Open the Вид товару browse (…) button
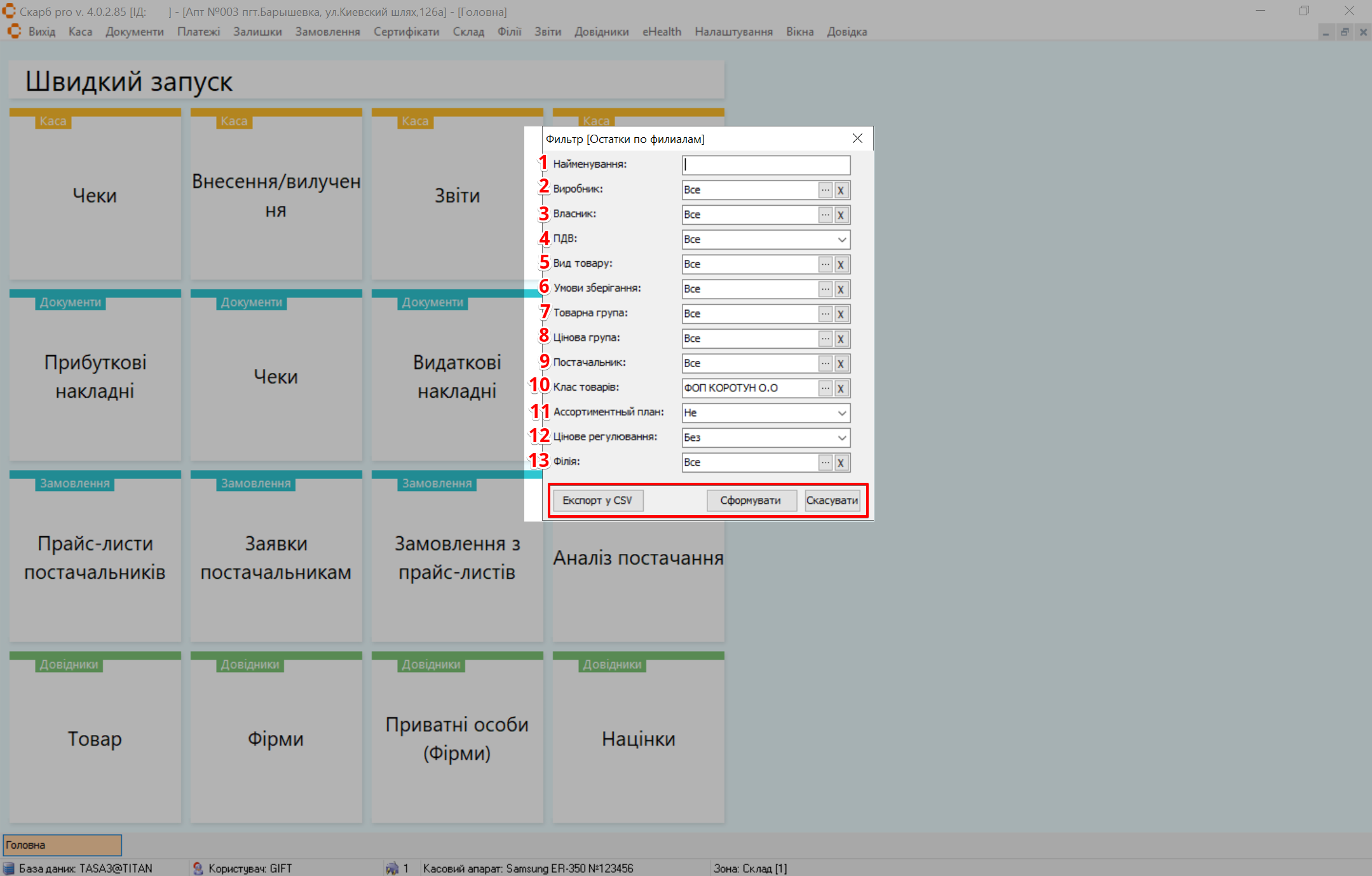 click(x=825, y=264)
